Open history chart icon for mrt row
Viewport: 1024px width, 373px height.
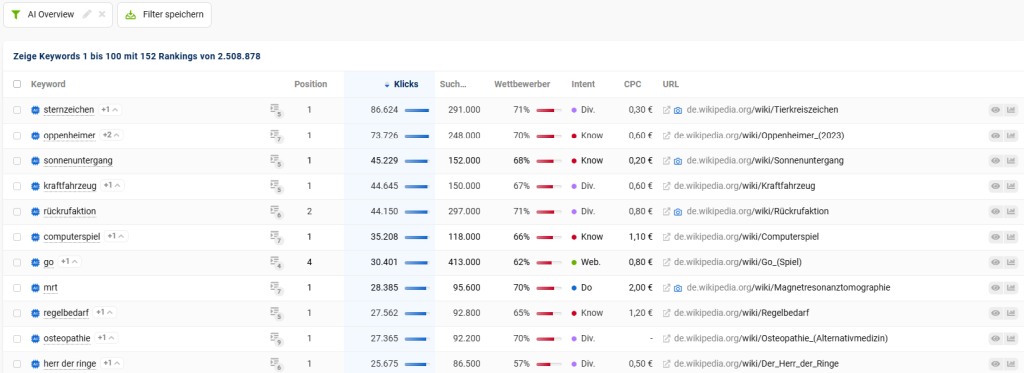1011,287
